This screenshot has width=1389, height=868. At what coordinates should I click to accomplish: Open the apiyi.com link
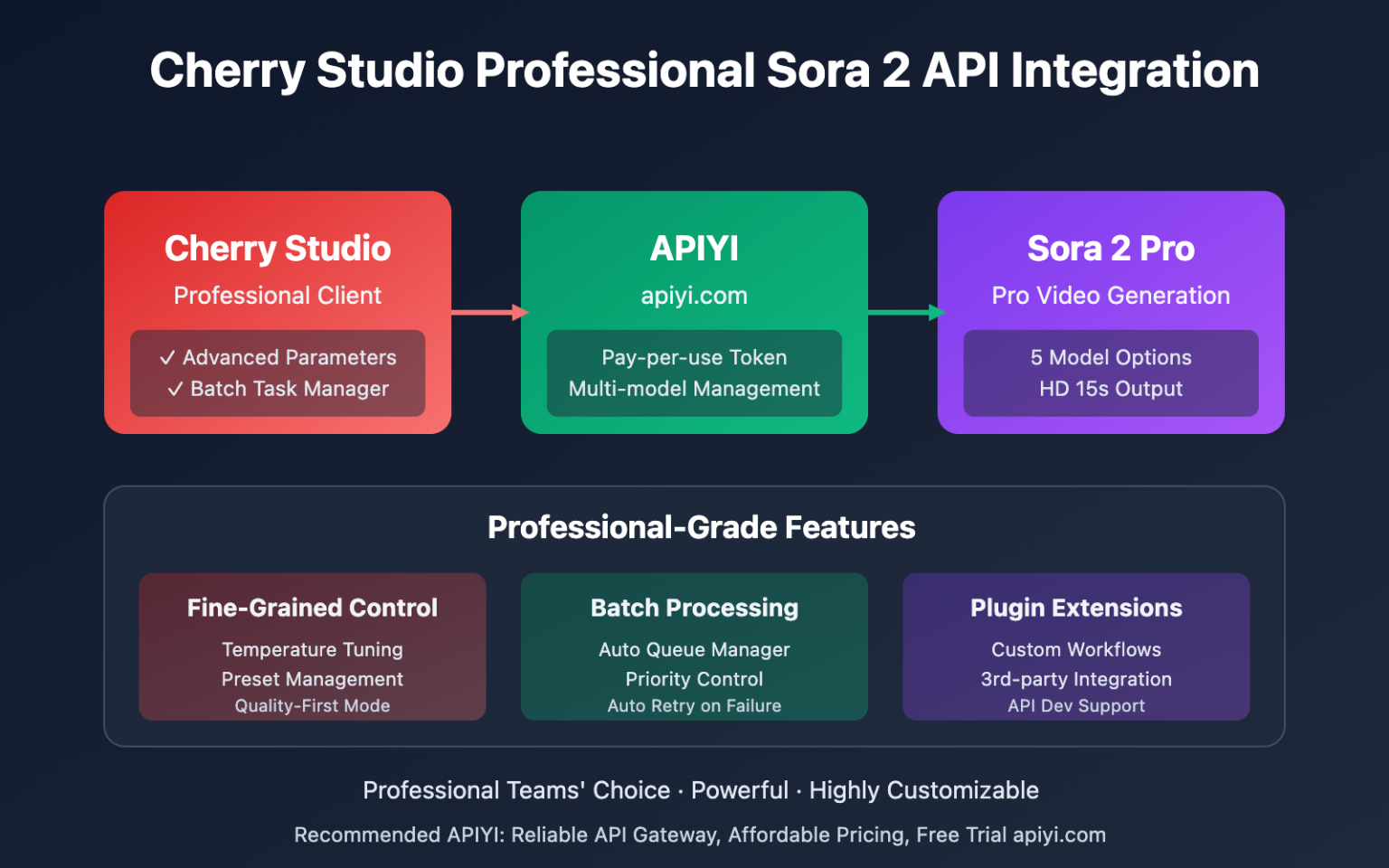pos(694,295)
